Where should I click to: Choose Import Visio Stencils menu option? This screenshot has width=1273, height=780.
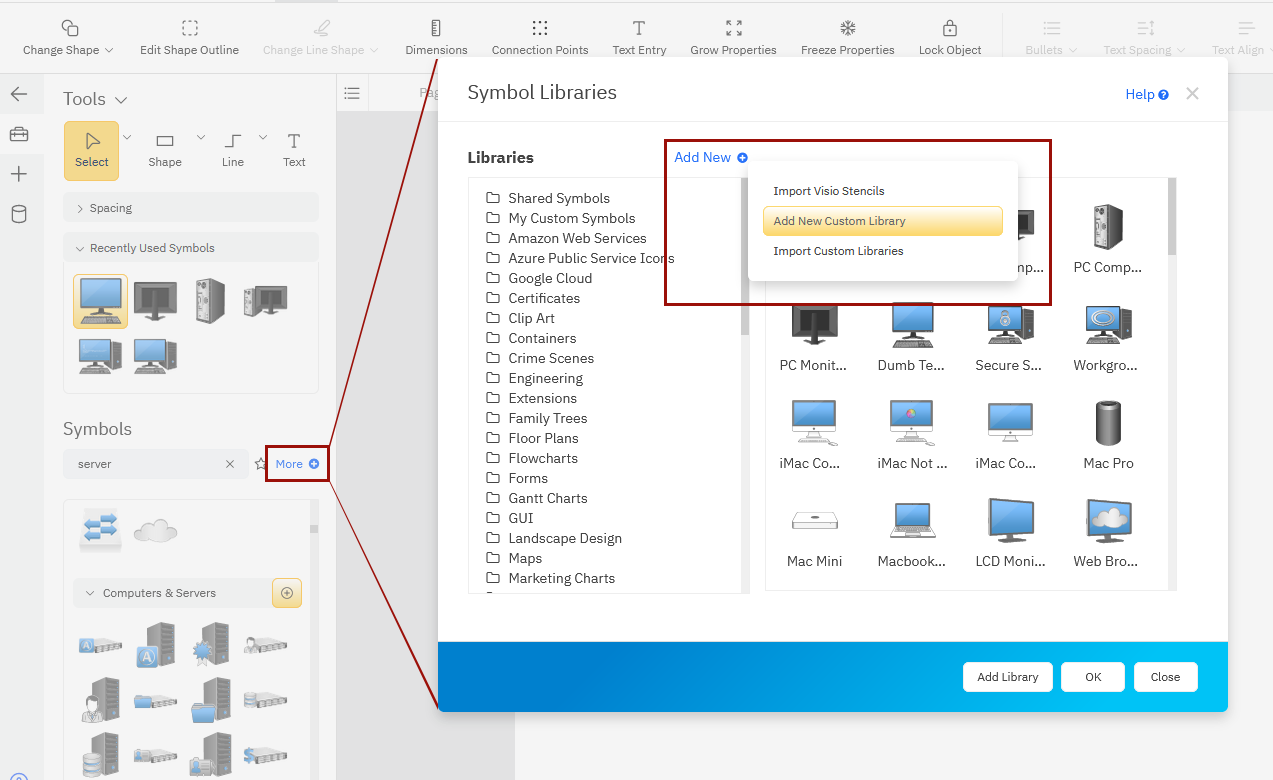tap(828, 191)
